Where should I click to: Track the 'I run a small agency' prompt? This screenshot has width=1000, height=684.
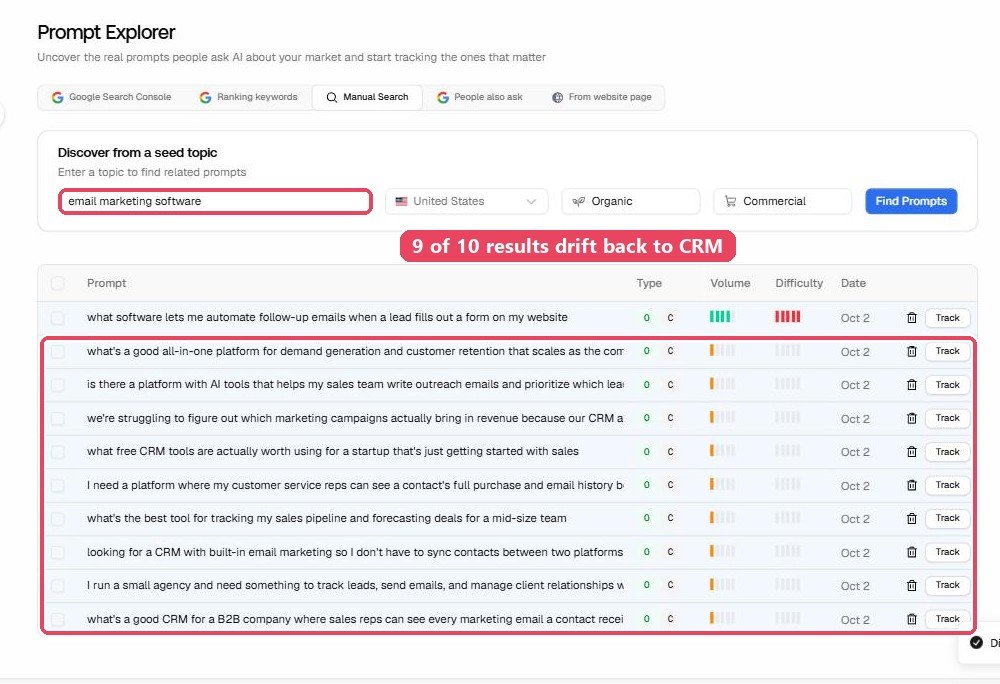click(947, 585)
